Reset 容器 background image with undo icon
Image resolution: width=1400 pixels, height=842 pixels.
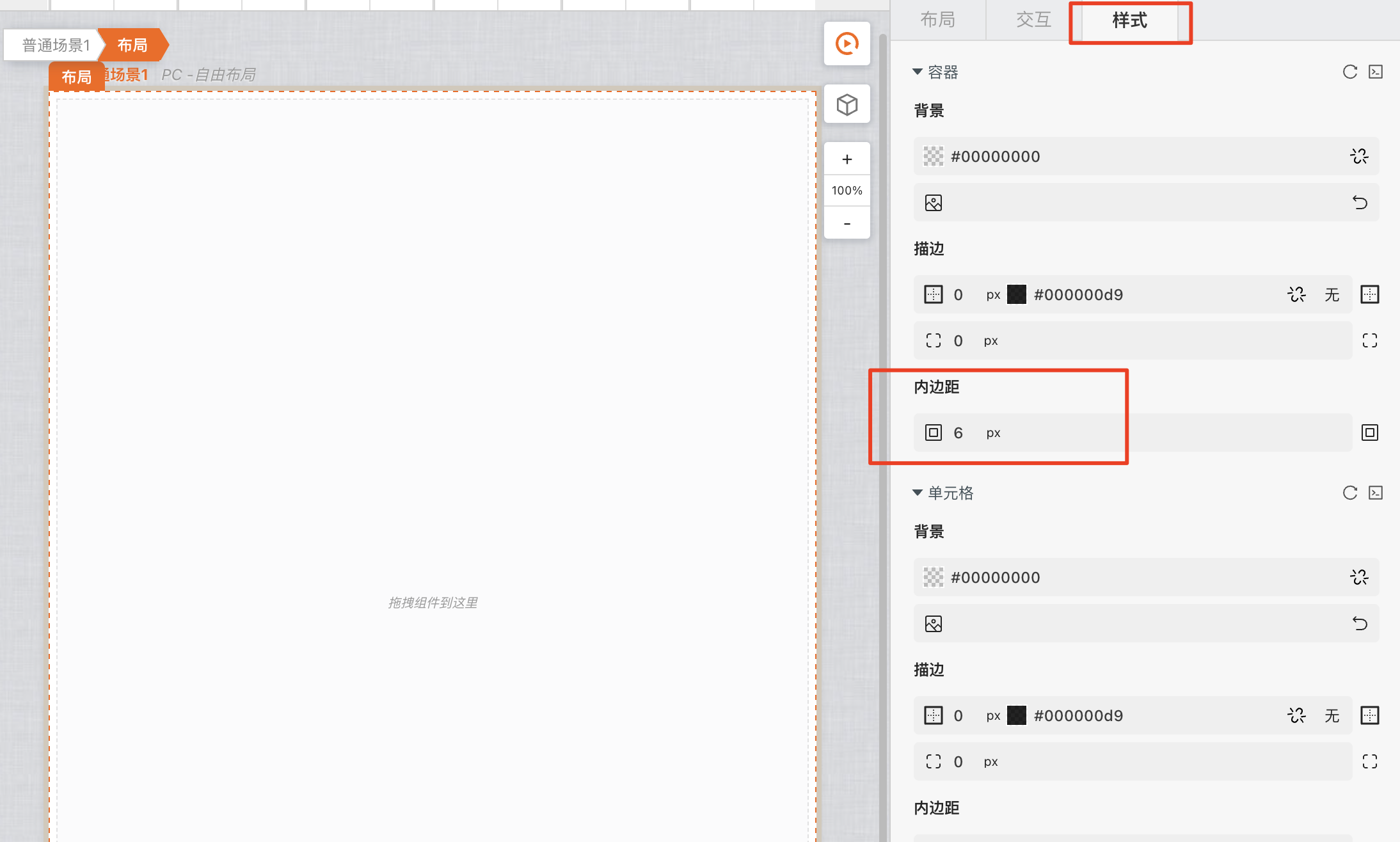coord(1359,203)
